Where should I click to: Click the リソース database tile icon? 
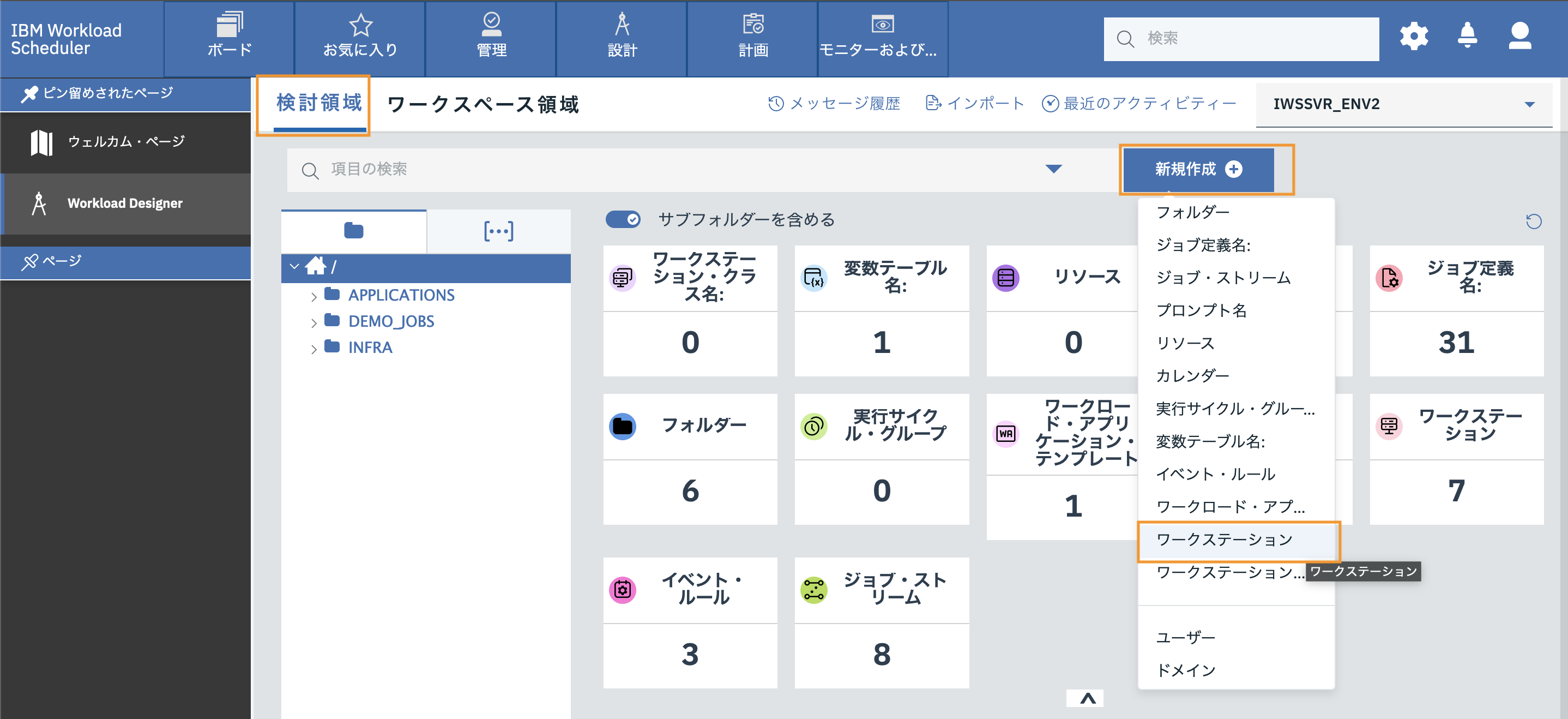coord(1005,278)
